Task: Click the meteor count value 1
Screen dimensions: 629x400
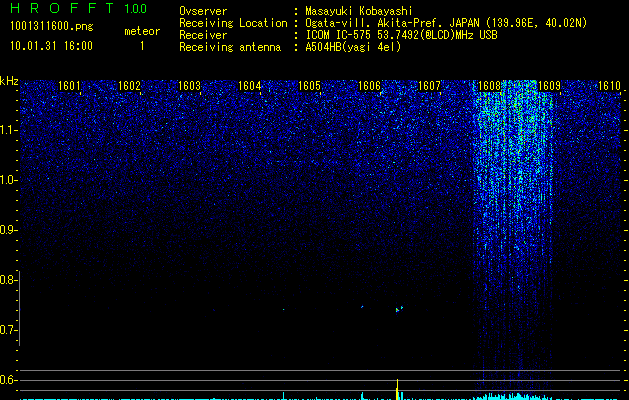Action: click(x=142, y=46)
